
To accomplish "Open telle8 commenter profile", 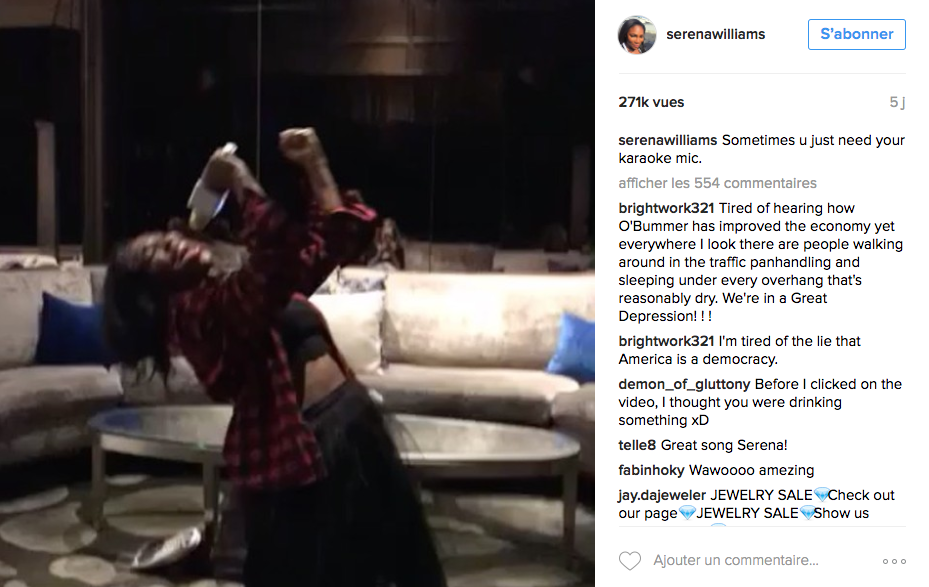I will coord(637,445).
